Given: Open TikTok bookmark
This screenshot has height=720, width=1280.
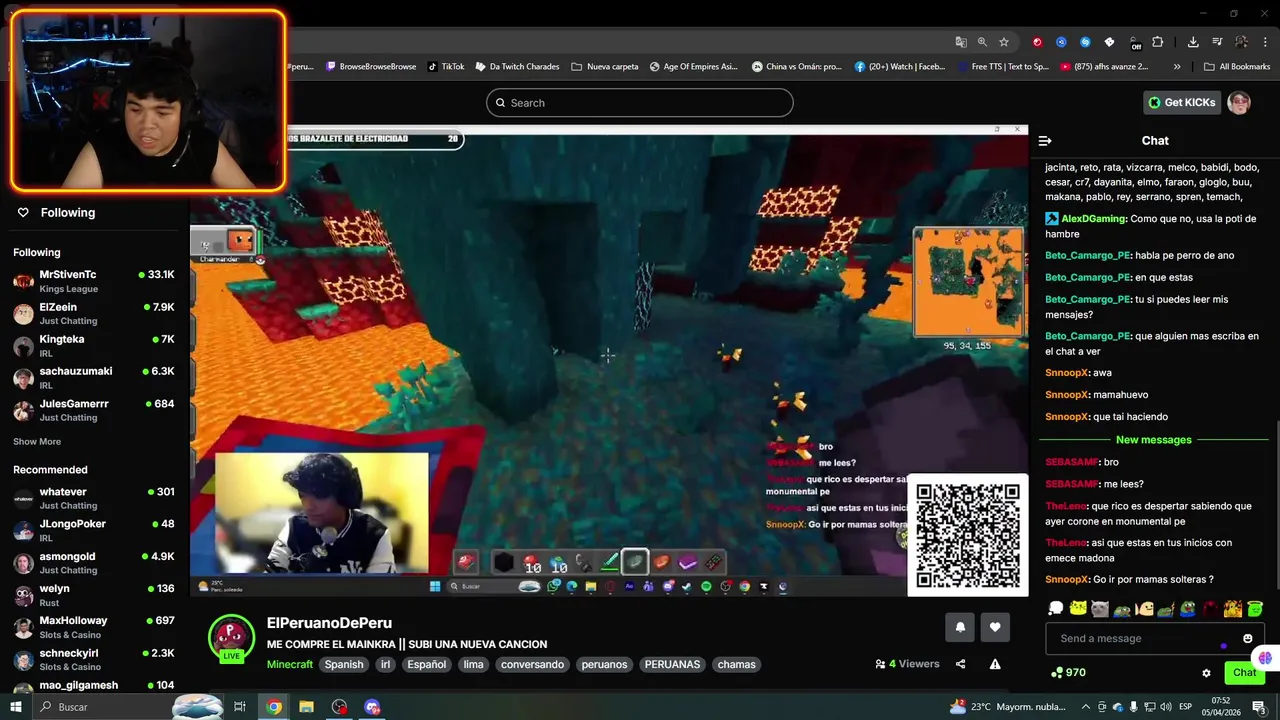Looking at the screenshot, I should 446,67.
